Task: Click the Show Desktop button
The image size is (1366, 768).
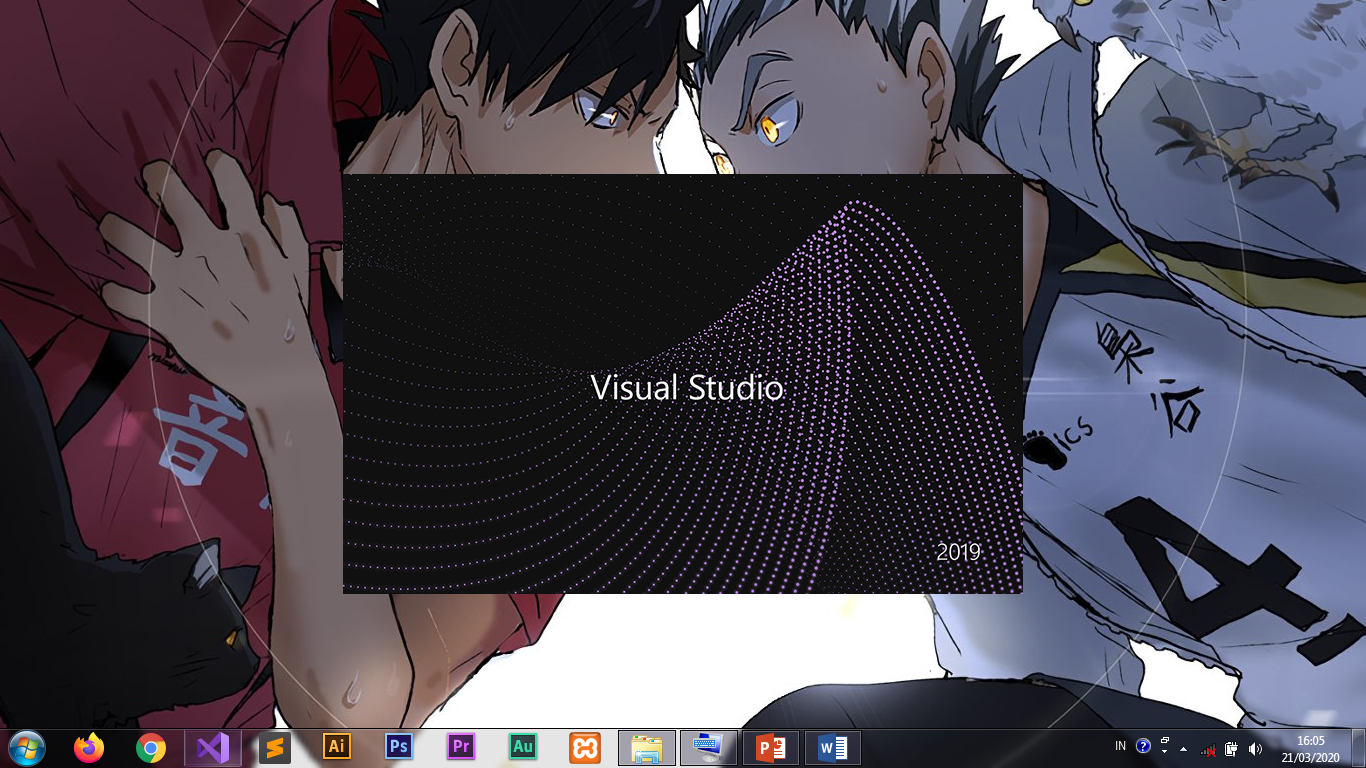Action: (x=1358, y=748)
